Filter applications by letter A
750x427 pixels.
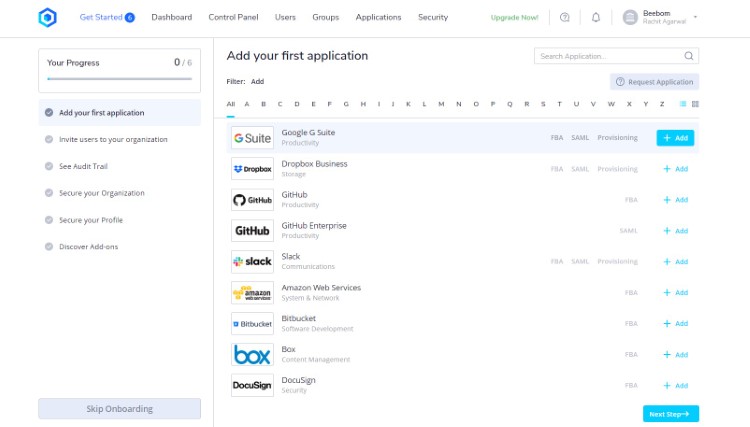247,104
